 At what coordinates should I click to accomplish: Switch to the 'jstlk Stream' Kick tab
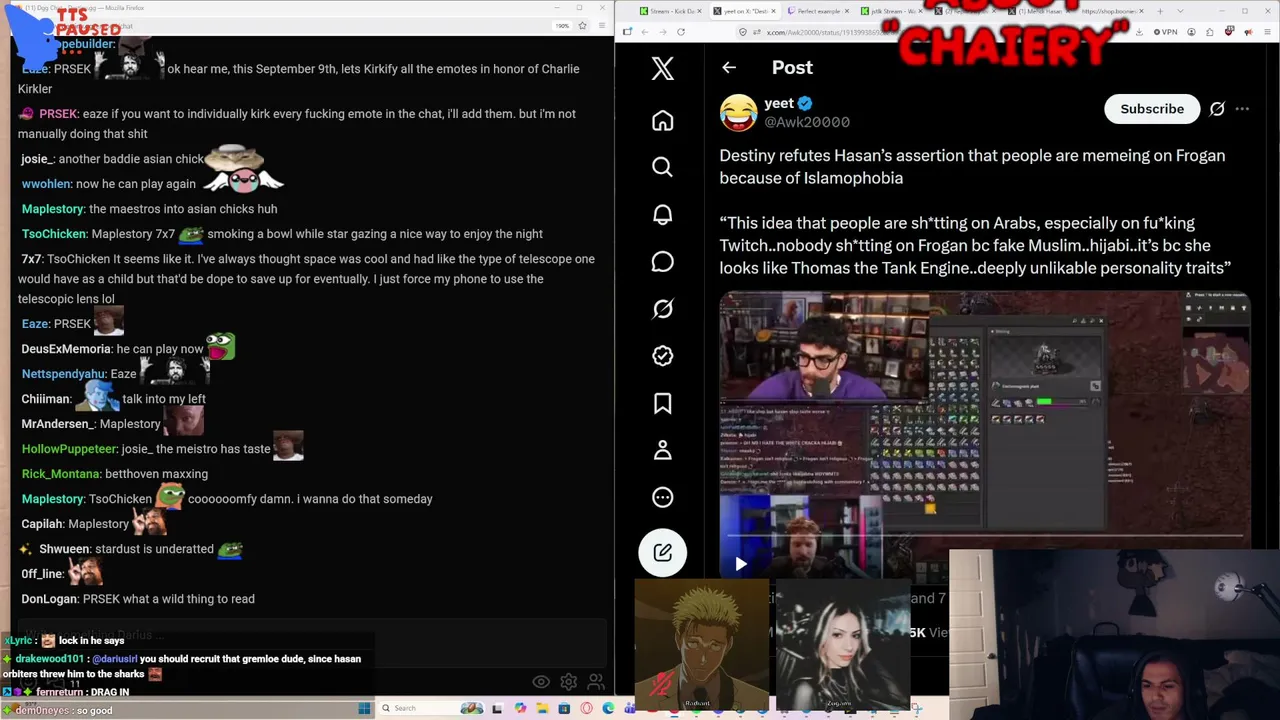(893, 11)
